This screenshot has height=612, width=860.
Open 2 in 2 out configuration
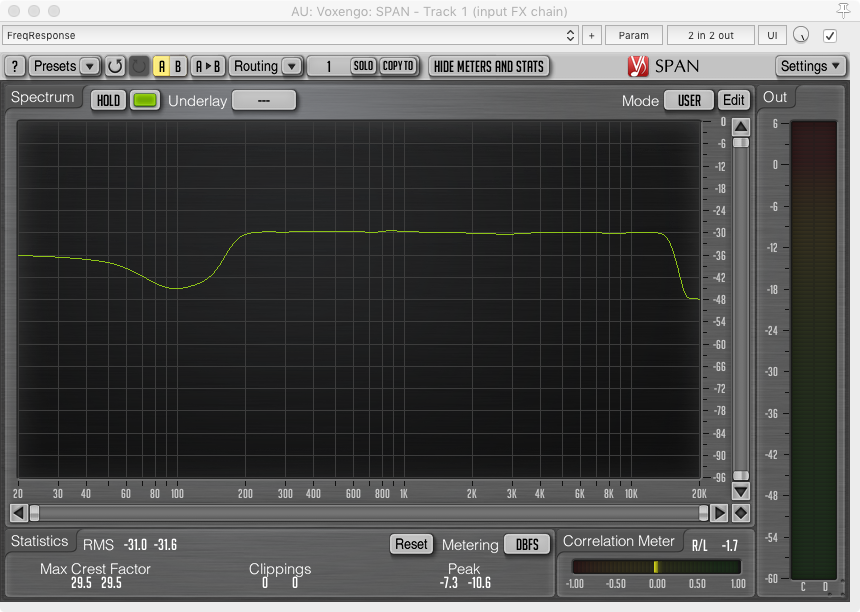(x=711, y=36)
